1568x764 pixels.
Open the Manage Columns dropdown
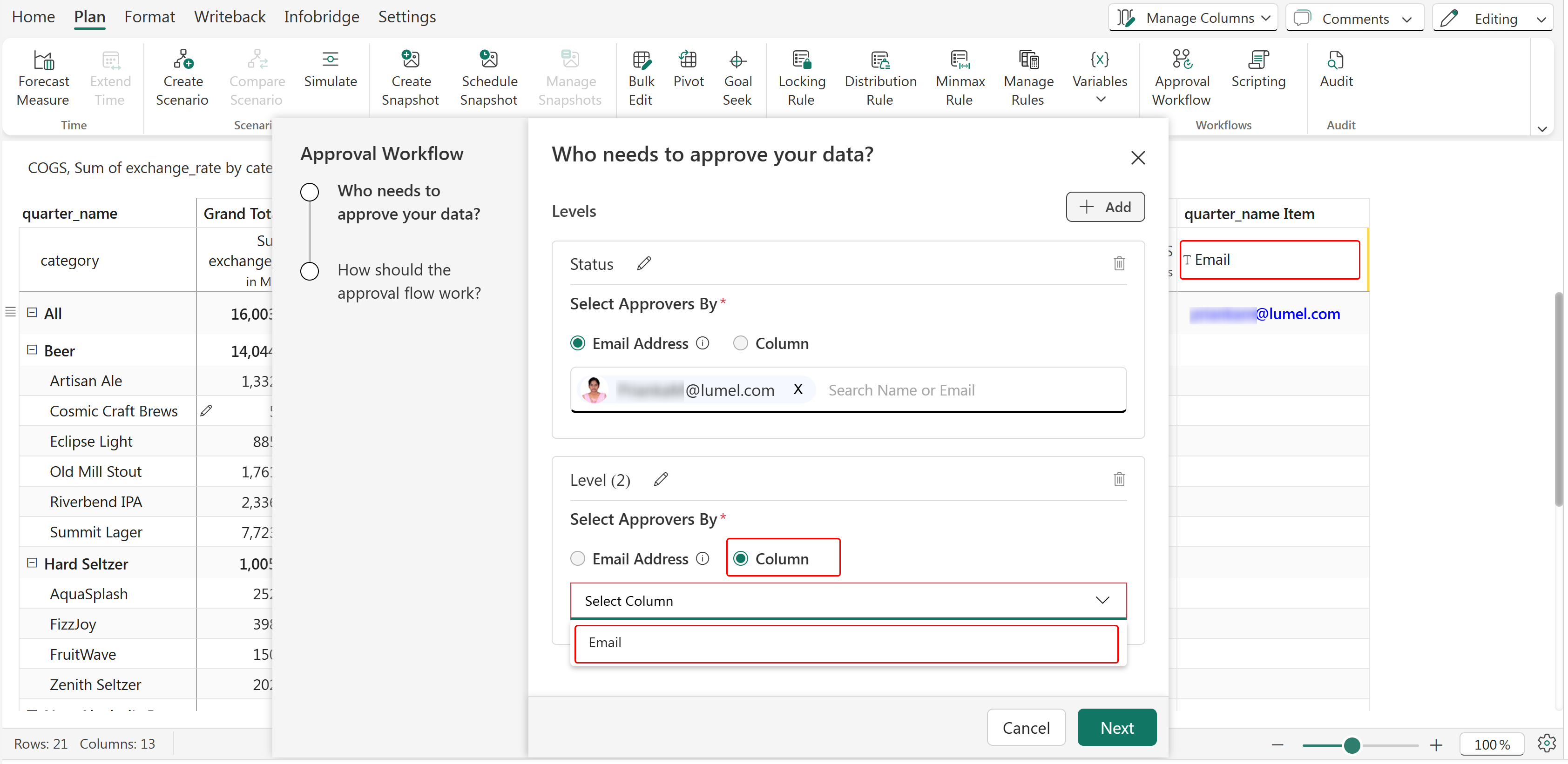(1192, 18)
